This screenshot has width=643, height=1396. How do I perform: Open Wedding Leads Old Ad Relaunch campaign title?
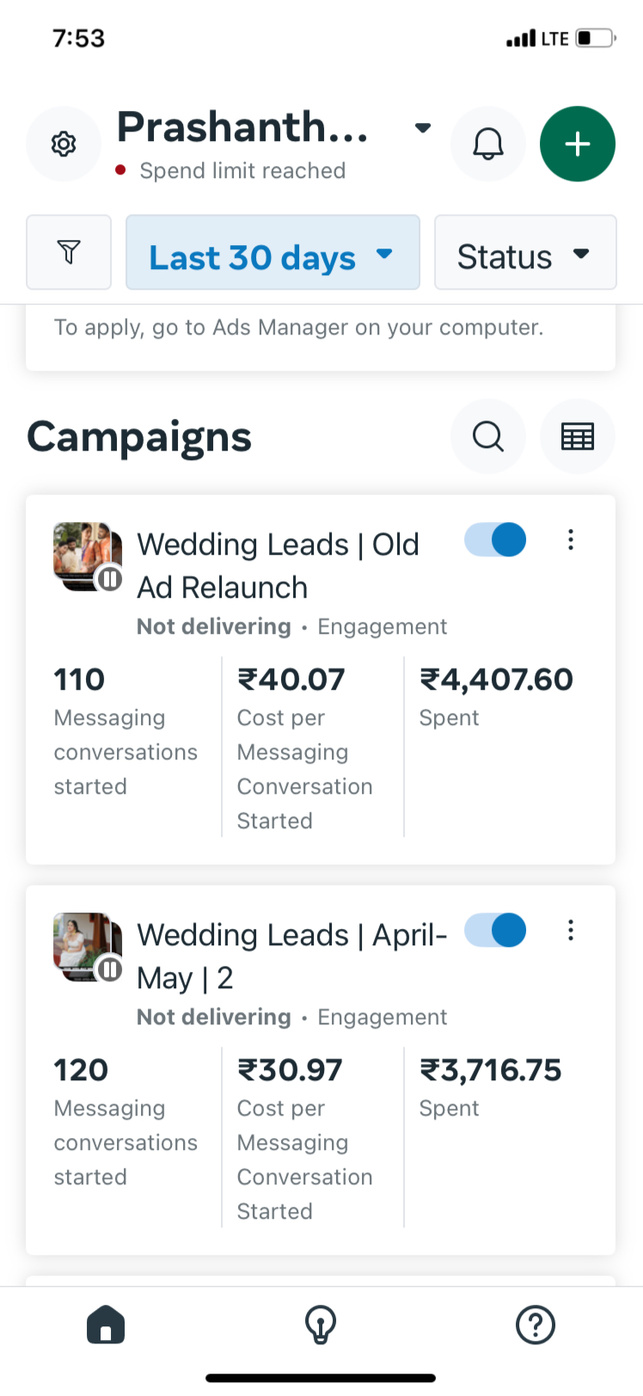tap(278, 565)
